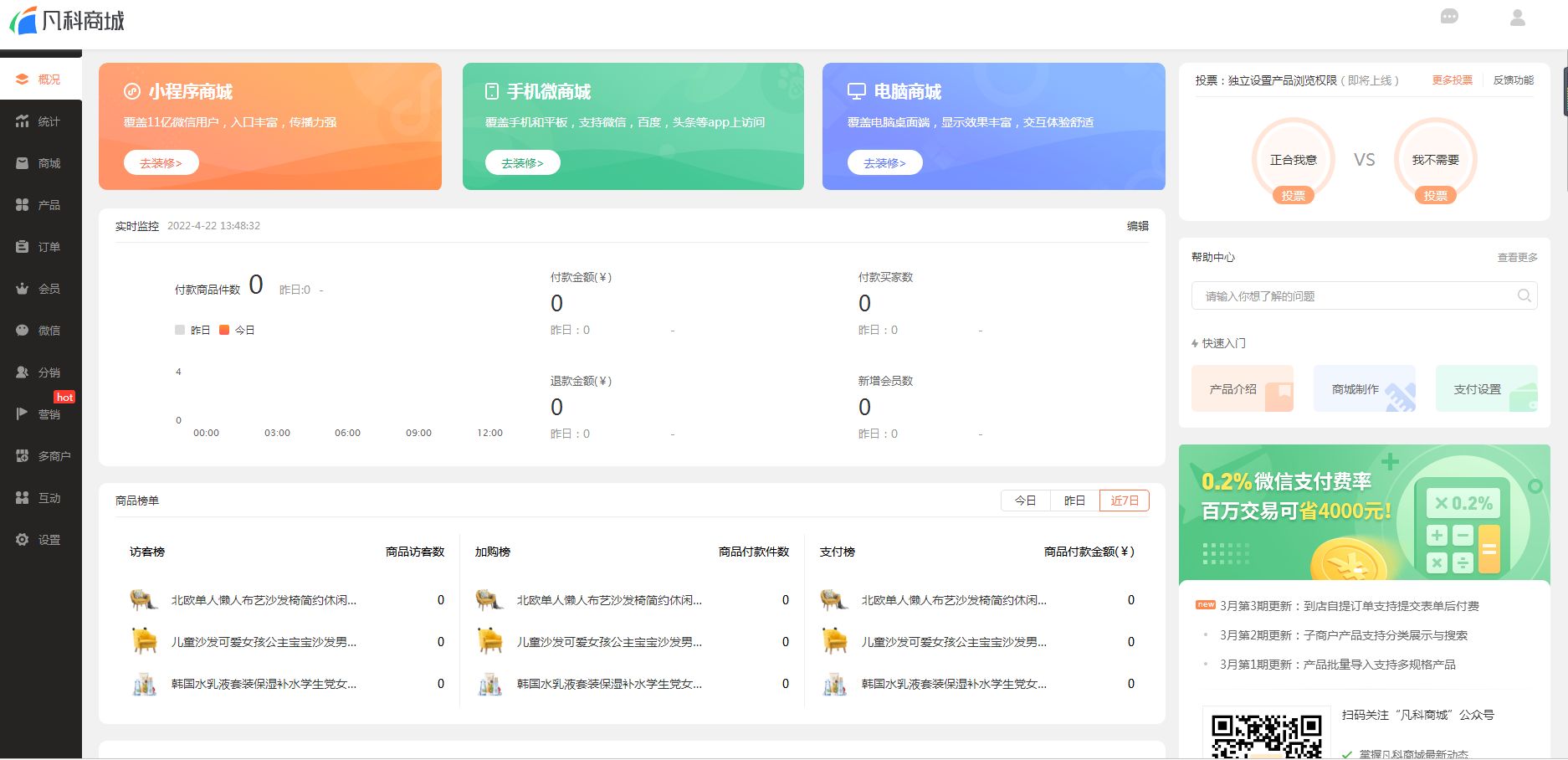1568x760 pixels.
Task: Click the 会员 crown icon in sidebar
Action: click(x=23, y=289)
